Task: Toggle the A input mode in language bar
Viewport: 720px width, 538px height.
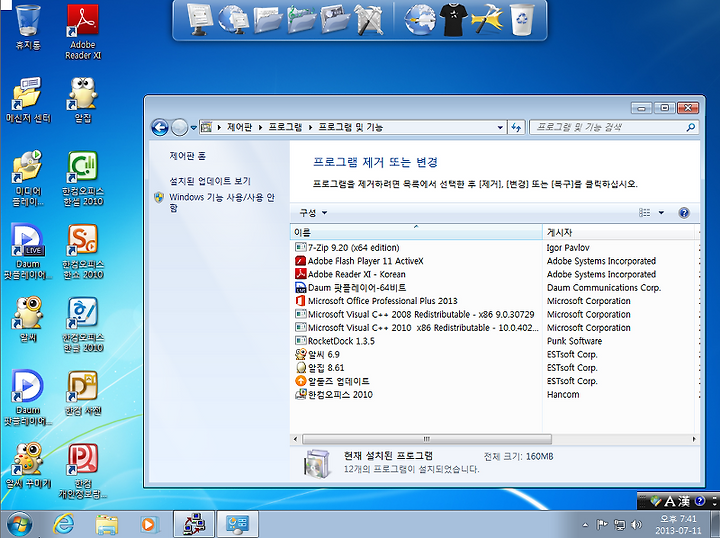Action: click(670, 501)
